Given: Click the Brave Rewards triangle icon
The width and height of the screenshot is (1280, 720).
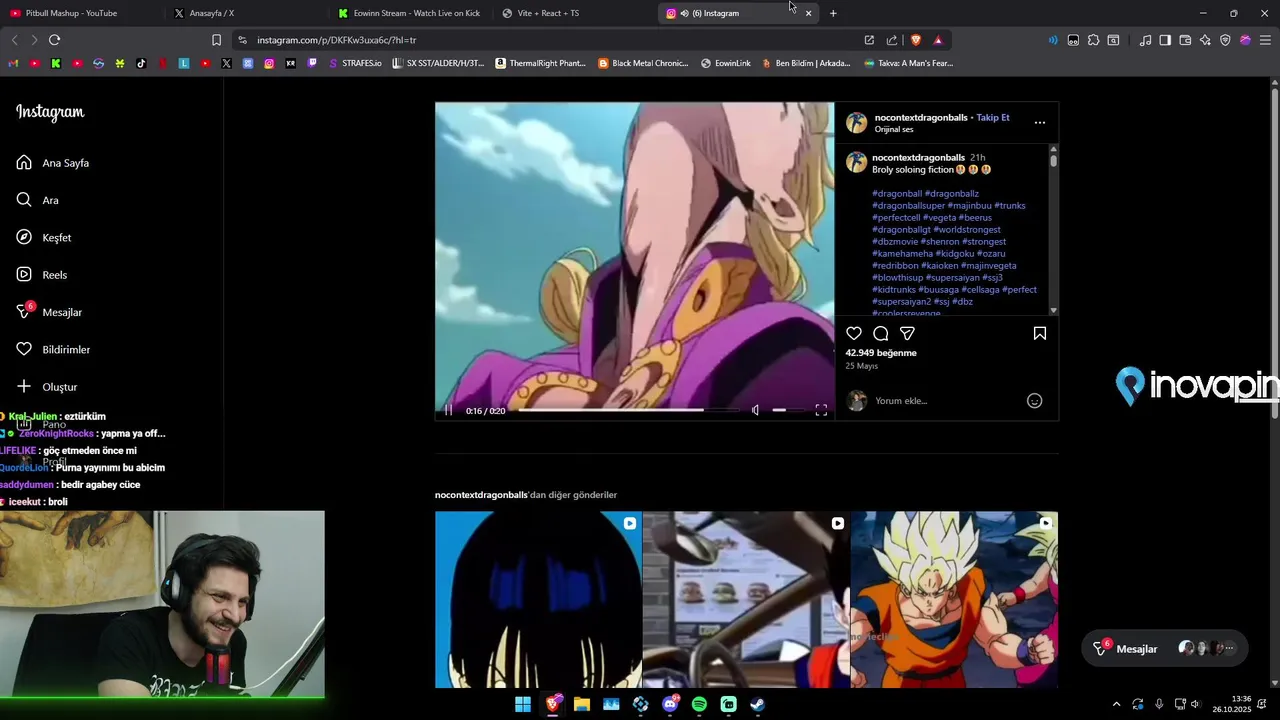Looking at the screenshot, I should click(x=938, y=40).
